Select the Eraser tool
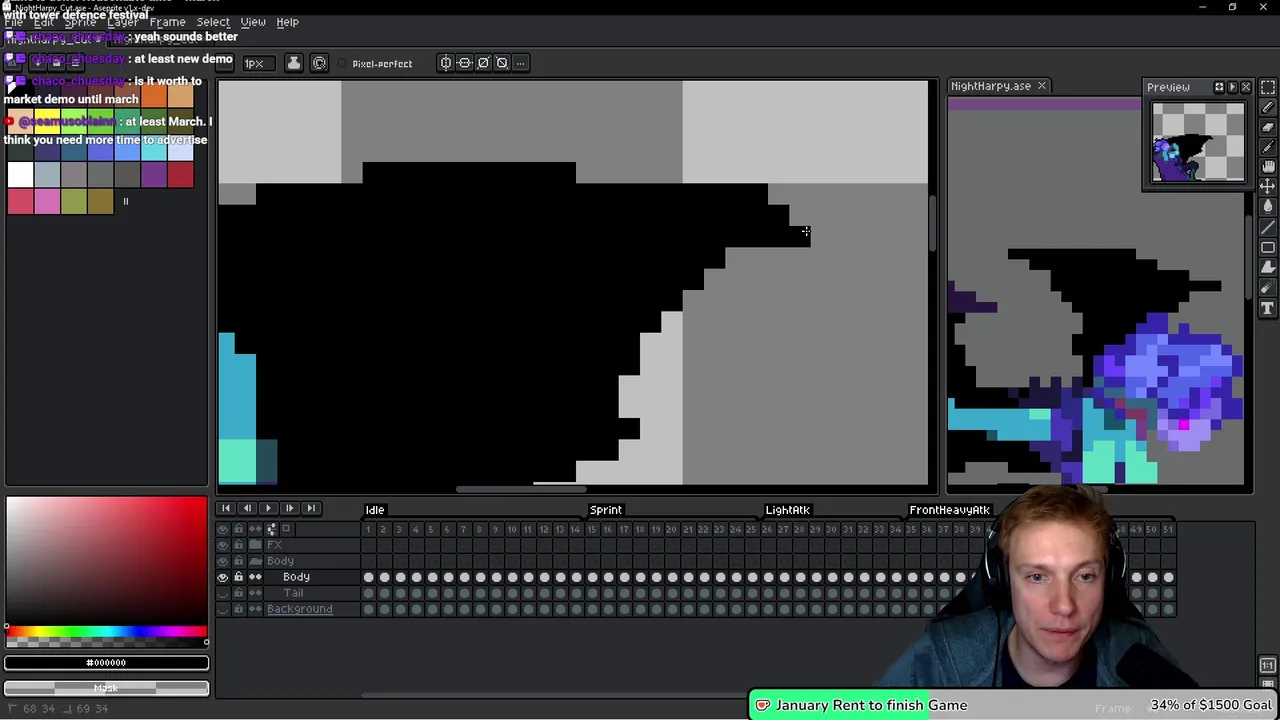Viewport: 1280px width, 720px height. coord(1267,127)
